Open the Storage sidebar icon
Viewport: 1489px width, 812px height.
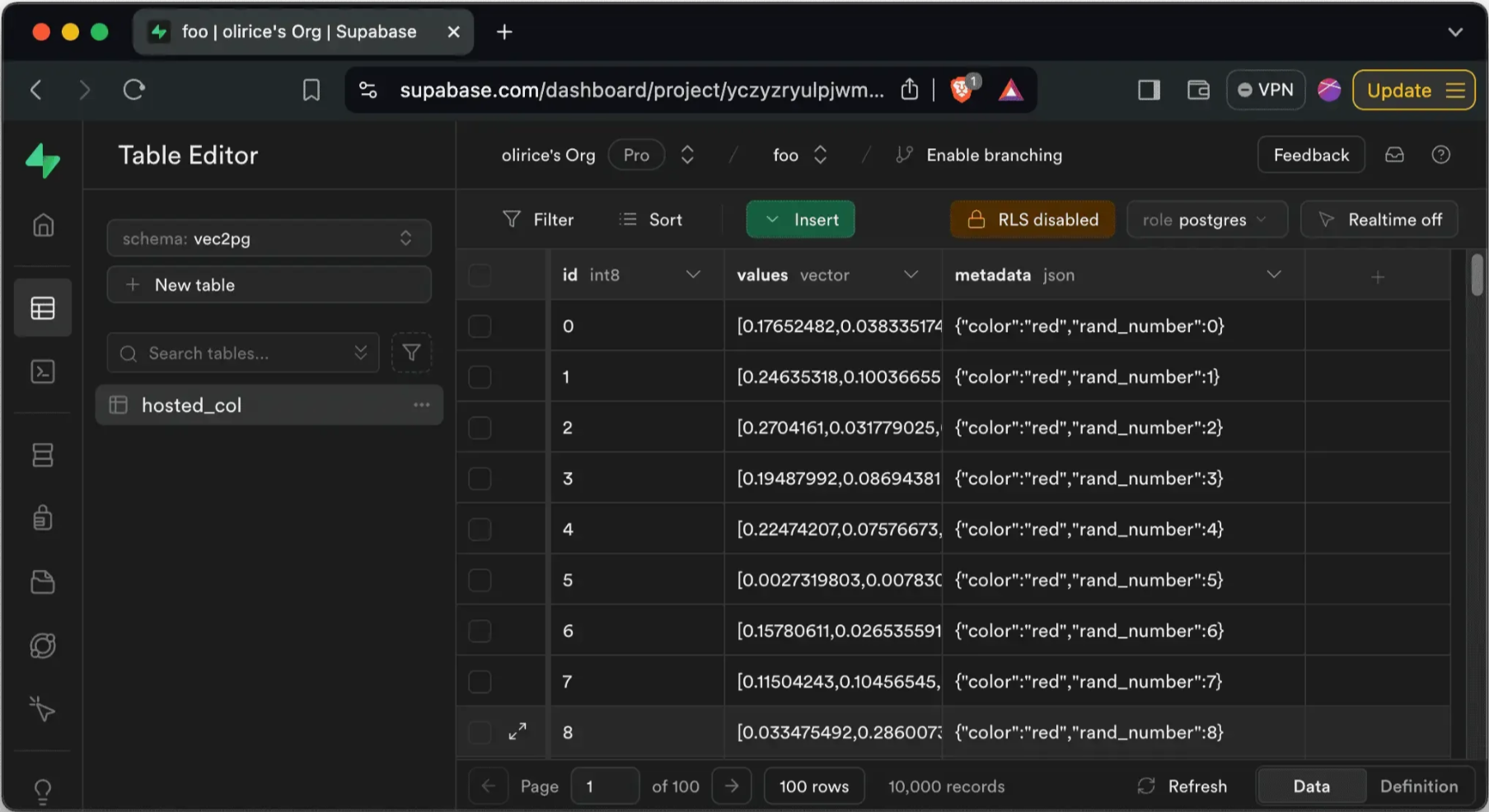tap(43, 582)
